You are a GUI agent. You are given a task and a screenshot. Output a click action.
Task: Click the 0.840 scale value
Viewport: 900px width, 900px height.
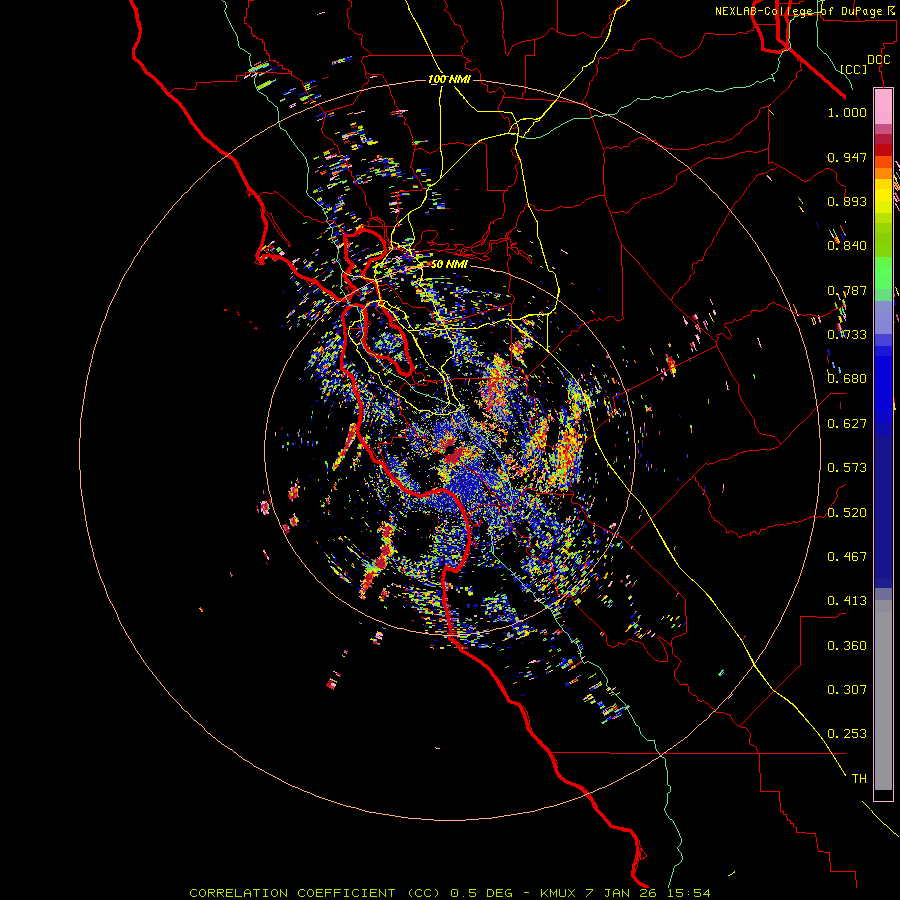[x=847, y=246]
